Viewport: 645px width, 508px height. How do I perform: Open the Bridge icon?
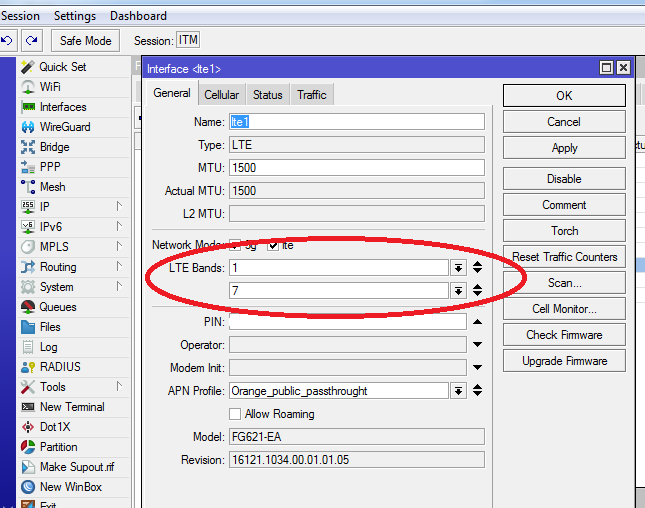28,147
